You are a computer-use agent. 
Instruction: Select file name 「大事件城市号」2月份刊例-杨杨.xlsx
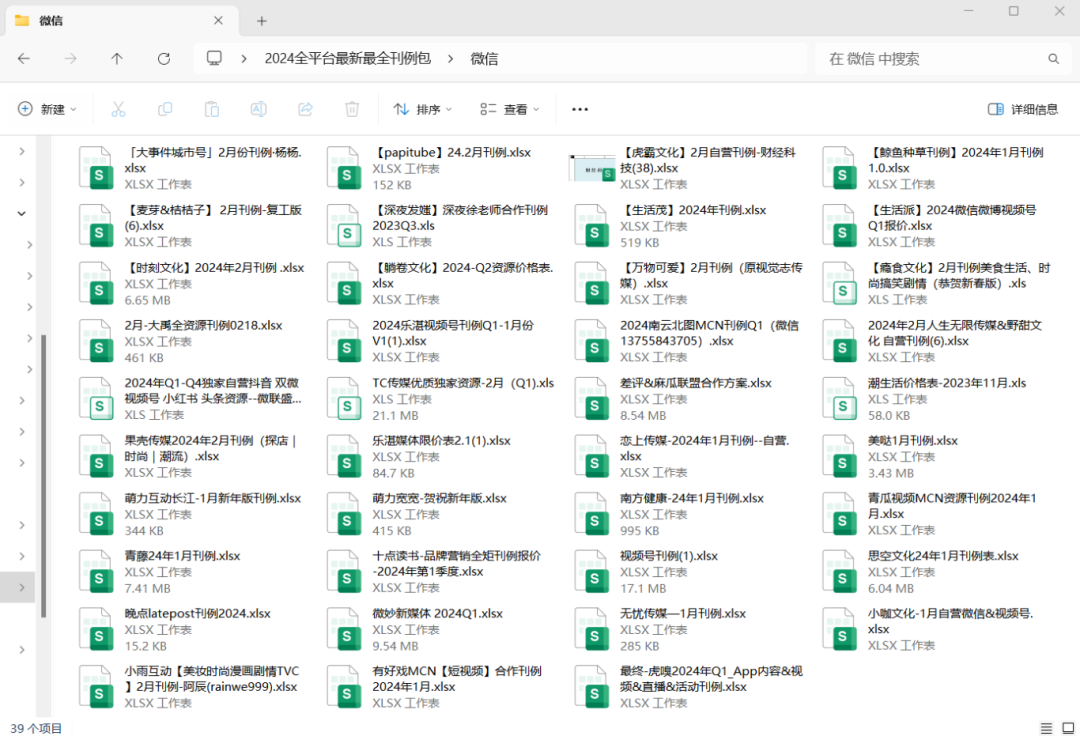[214, 160]
